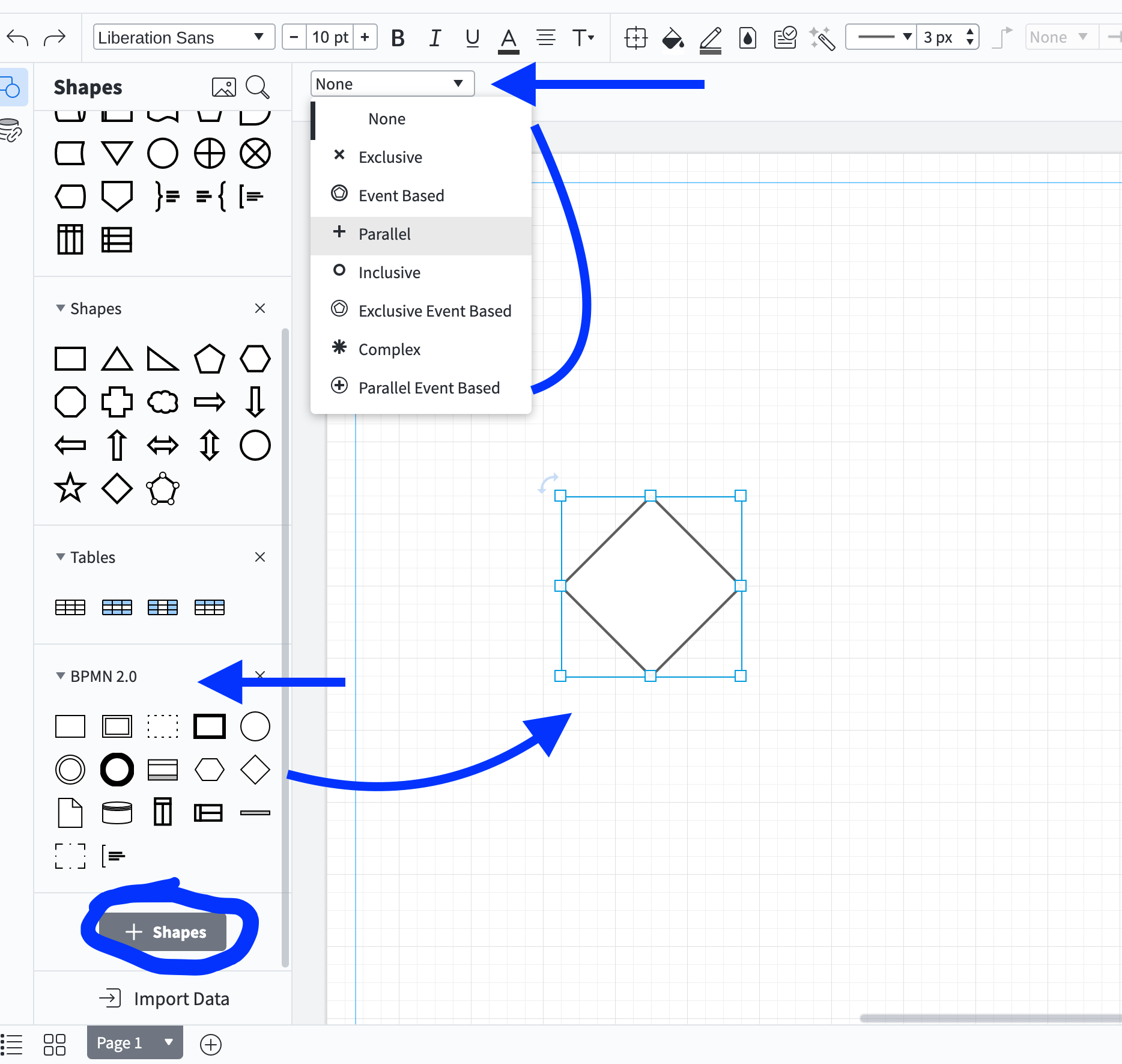
Task: Click the diamond shape on canvas
Action: (x=651, y=586)
